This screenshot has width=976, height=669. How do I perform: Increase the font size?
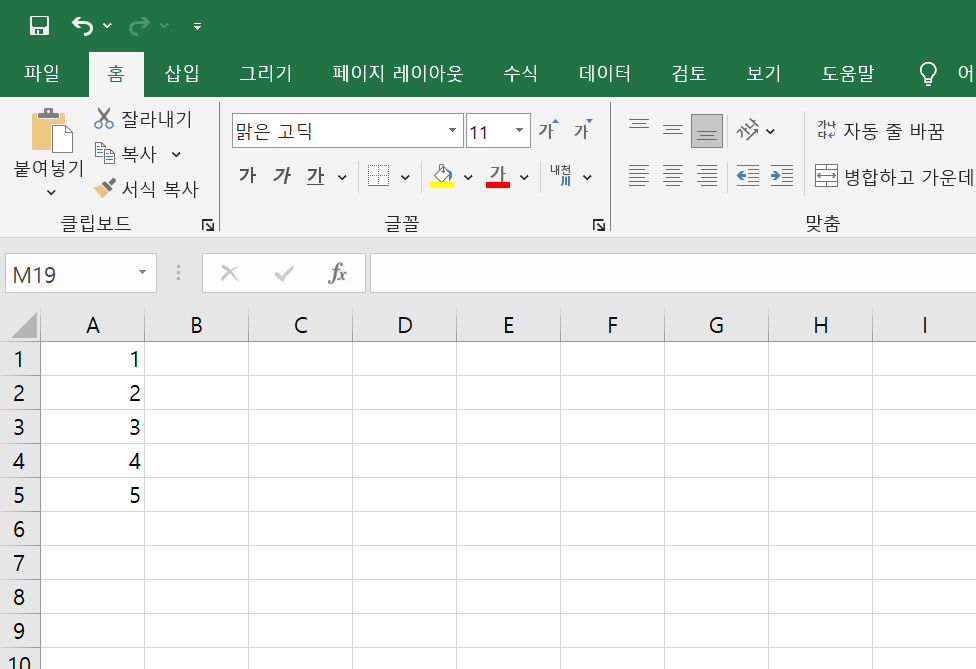pos(548,129)
